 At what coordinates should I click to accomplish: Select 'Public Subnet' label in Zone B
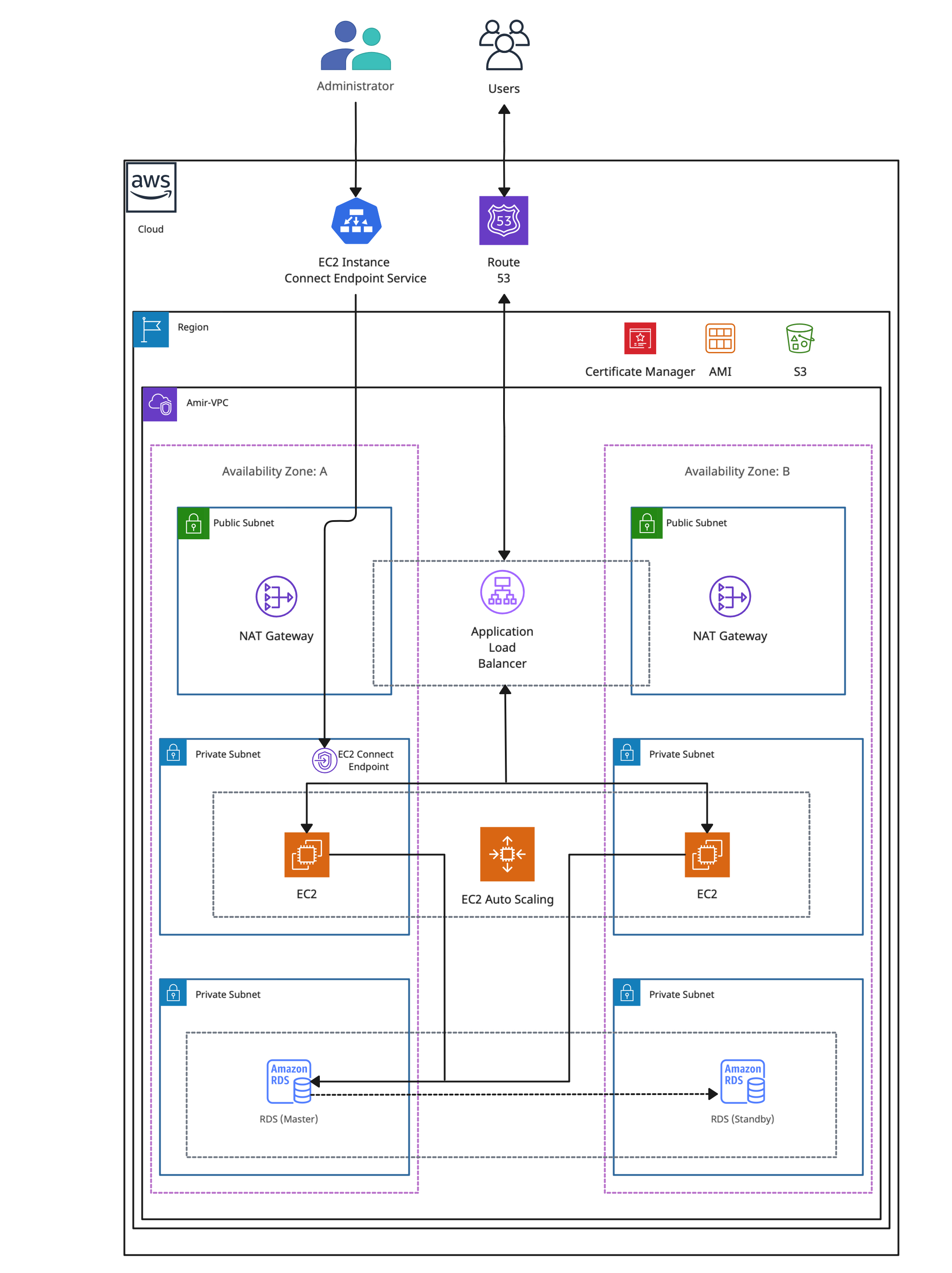(x=697, y=523)
